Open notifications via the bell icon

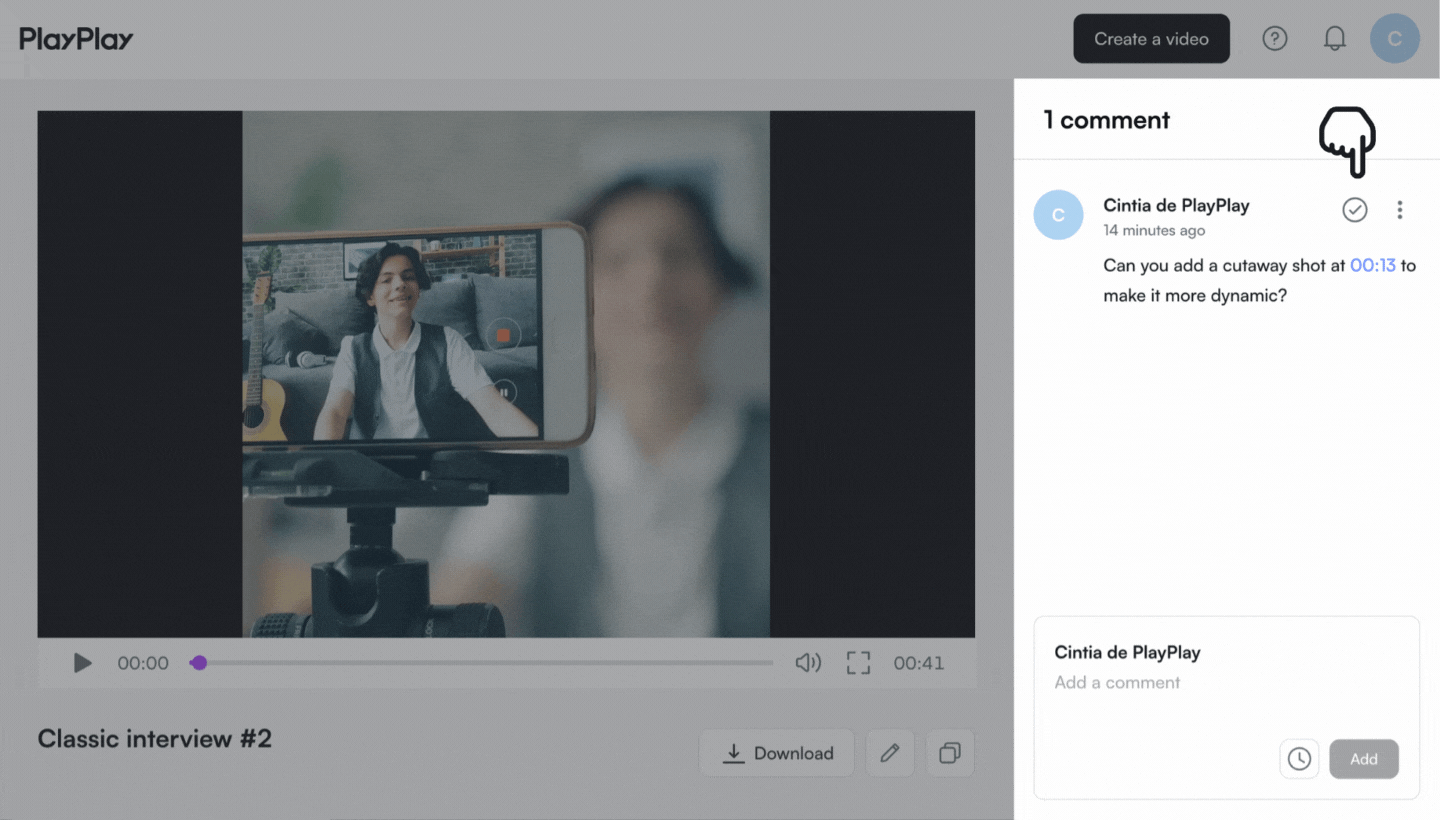[x=1334, y=38]
